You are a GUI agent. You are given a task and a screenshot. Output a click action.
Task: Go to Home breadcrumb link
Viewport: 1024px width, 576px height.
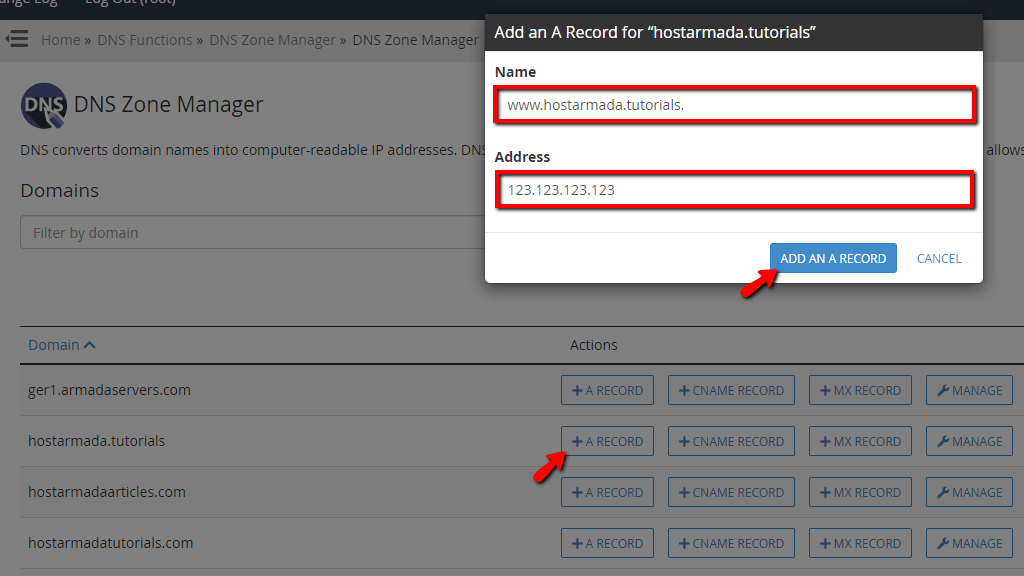coord(60,40)
